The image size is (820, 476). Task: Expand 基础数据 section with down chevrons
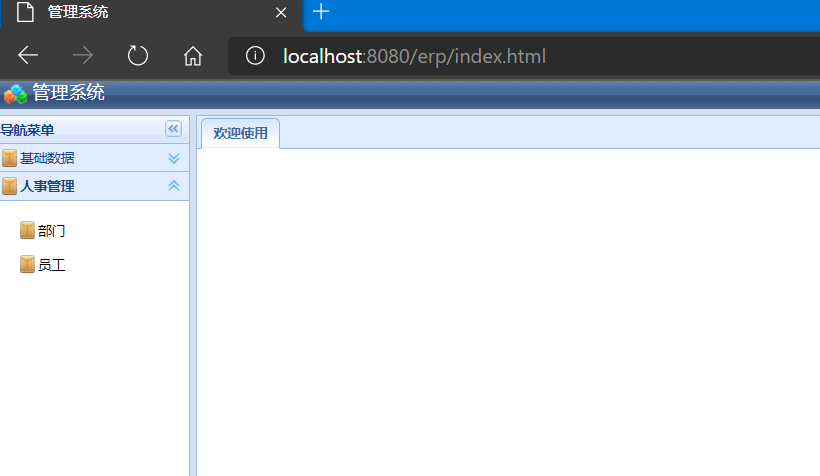(x=174, y=158)
